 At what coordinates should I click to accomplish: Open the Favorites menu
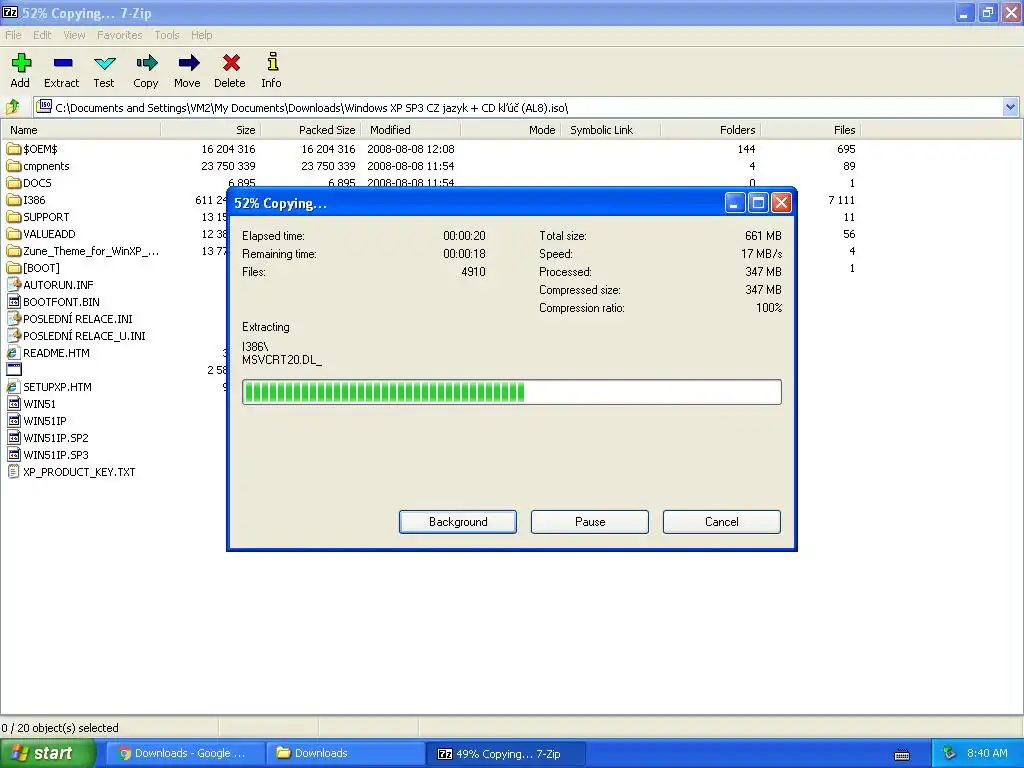coord(120,35)
